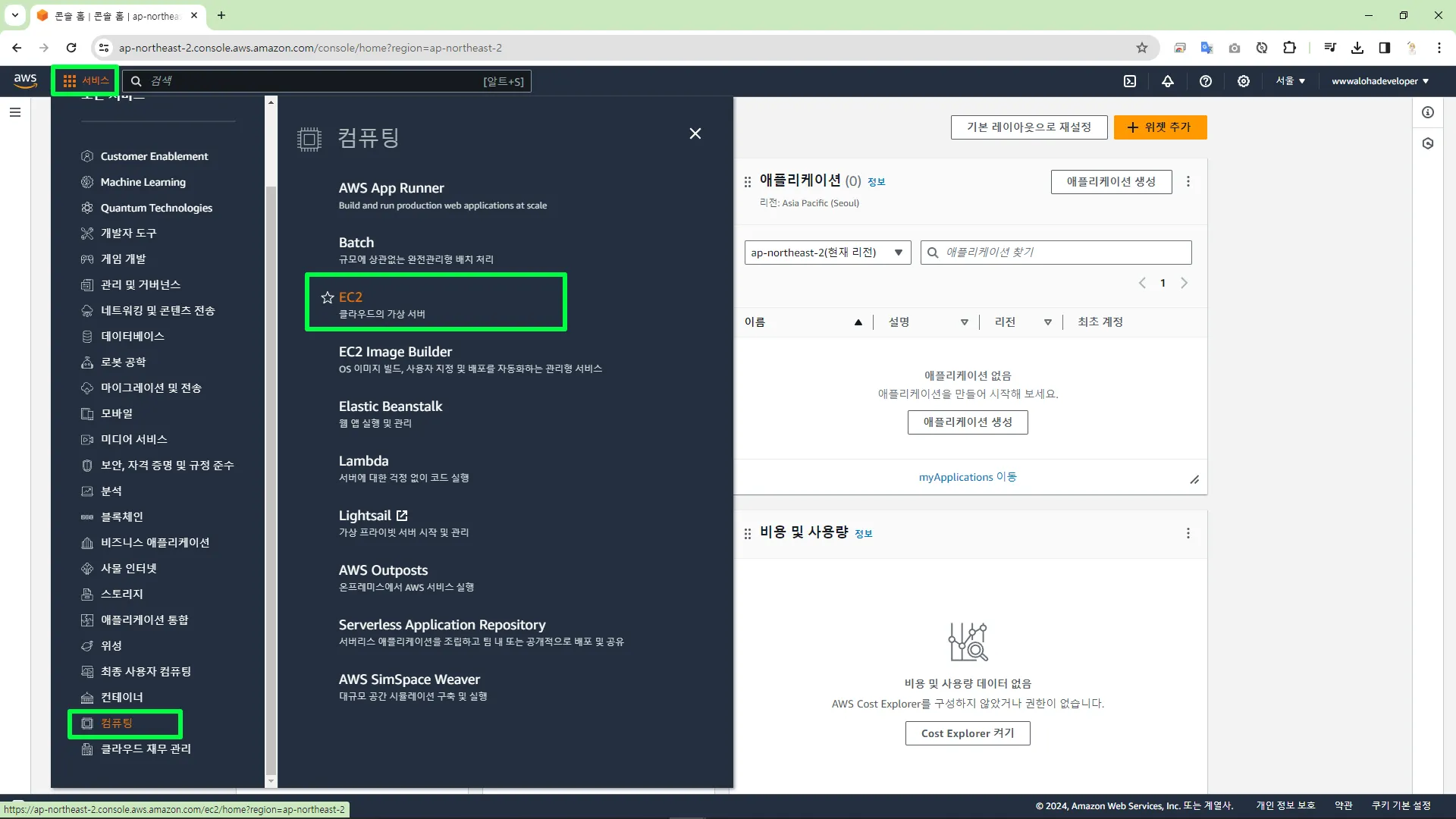This screenshot has width=1456, height=819.
Task: Open AWS CloudShell terminal icon
Action: click(1130, 81)
